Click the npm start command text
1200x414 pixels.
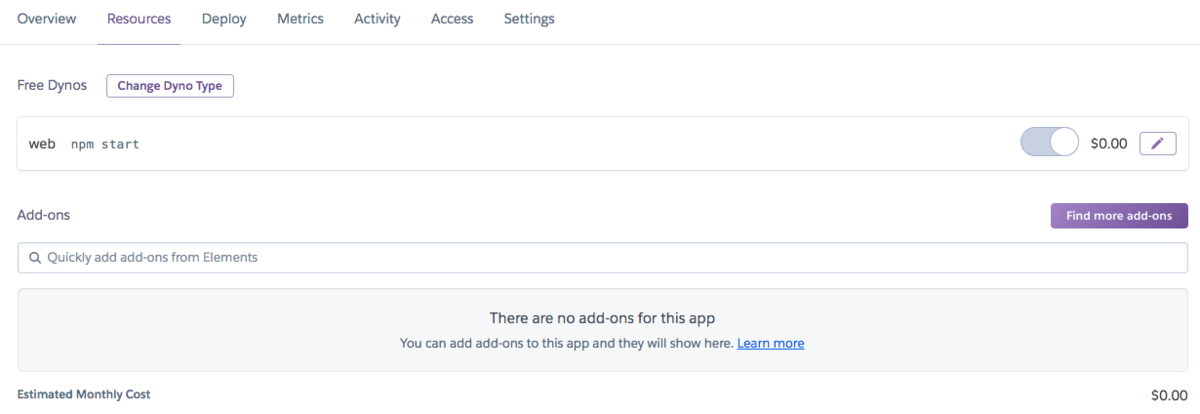tap(105, 144)
